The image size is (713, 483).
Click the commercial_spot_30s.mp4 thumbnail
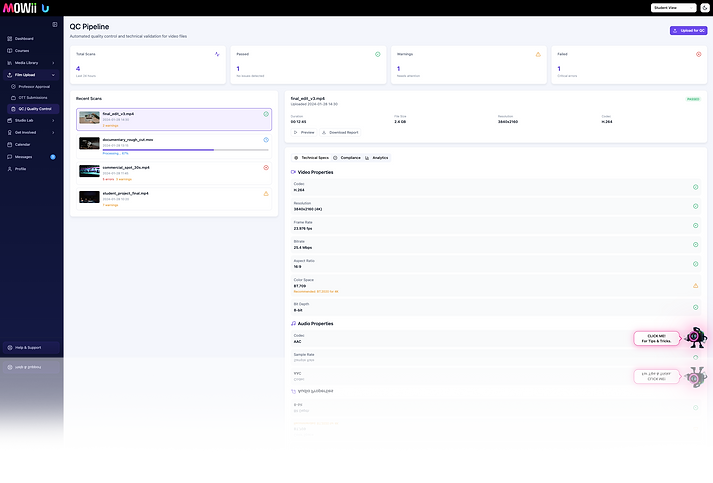[x=89, y=171]
